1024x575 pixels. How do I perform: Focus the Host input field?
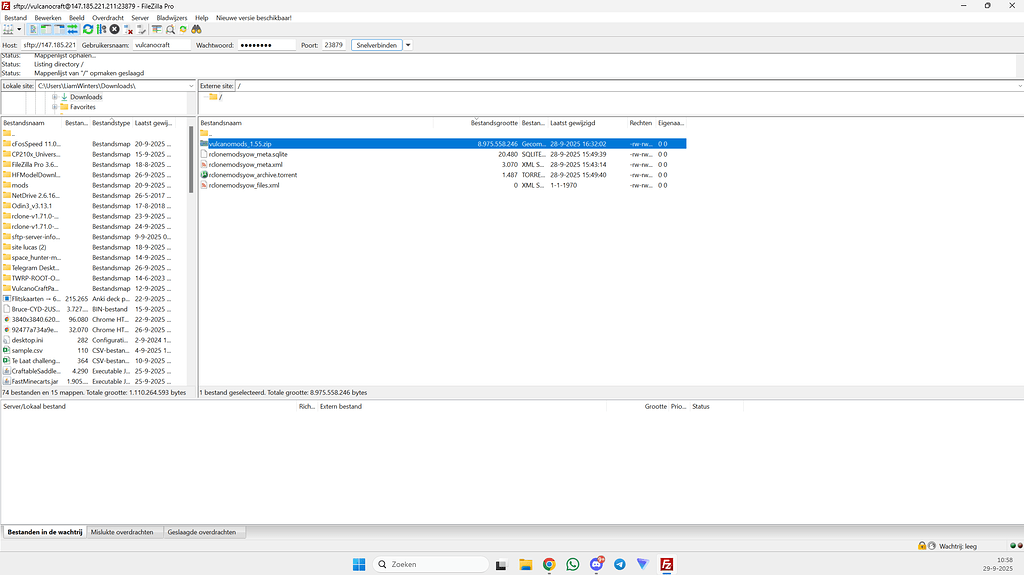click(x=49, y=45)
